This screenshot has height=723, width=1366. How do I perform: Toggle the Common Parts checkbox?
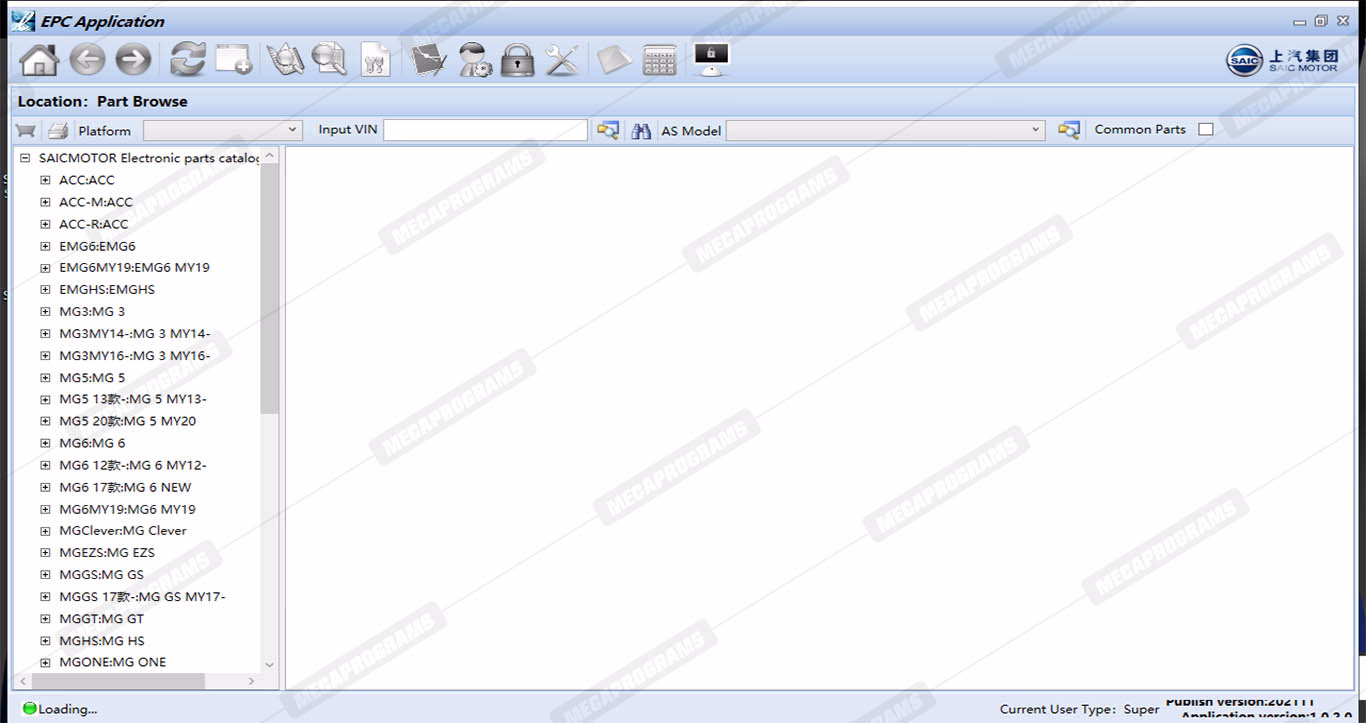pyautogui.click(x=1206, y=129)
